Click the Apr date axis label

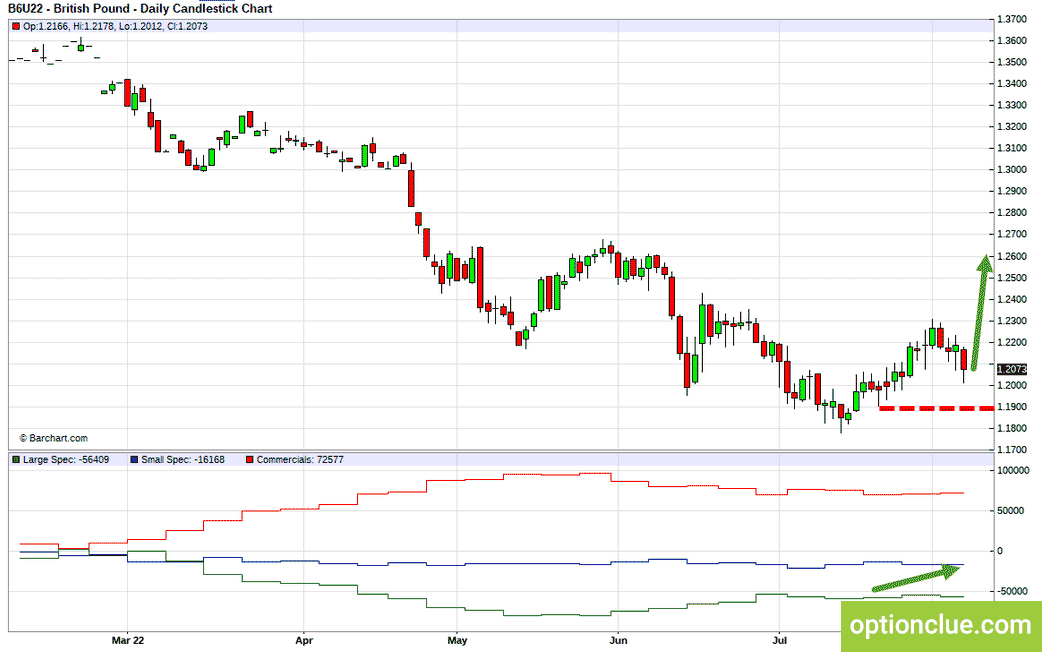[x=304, y=641]
